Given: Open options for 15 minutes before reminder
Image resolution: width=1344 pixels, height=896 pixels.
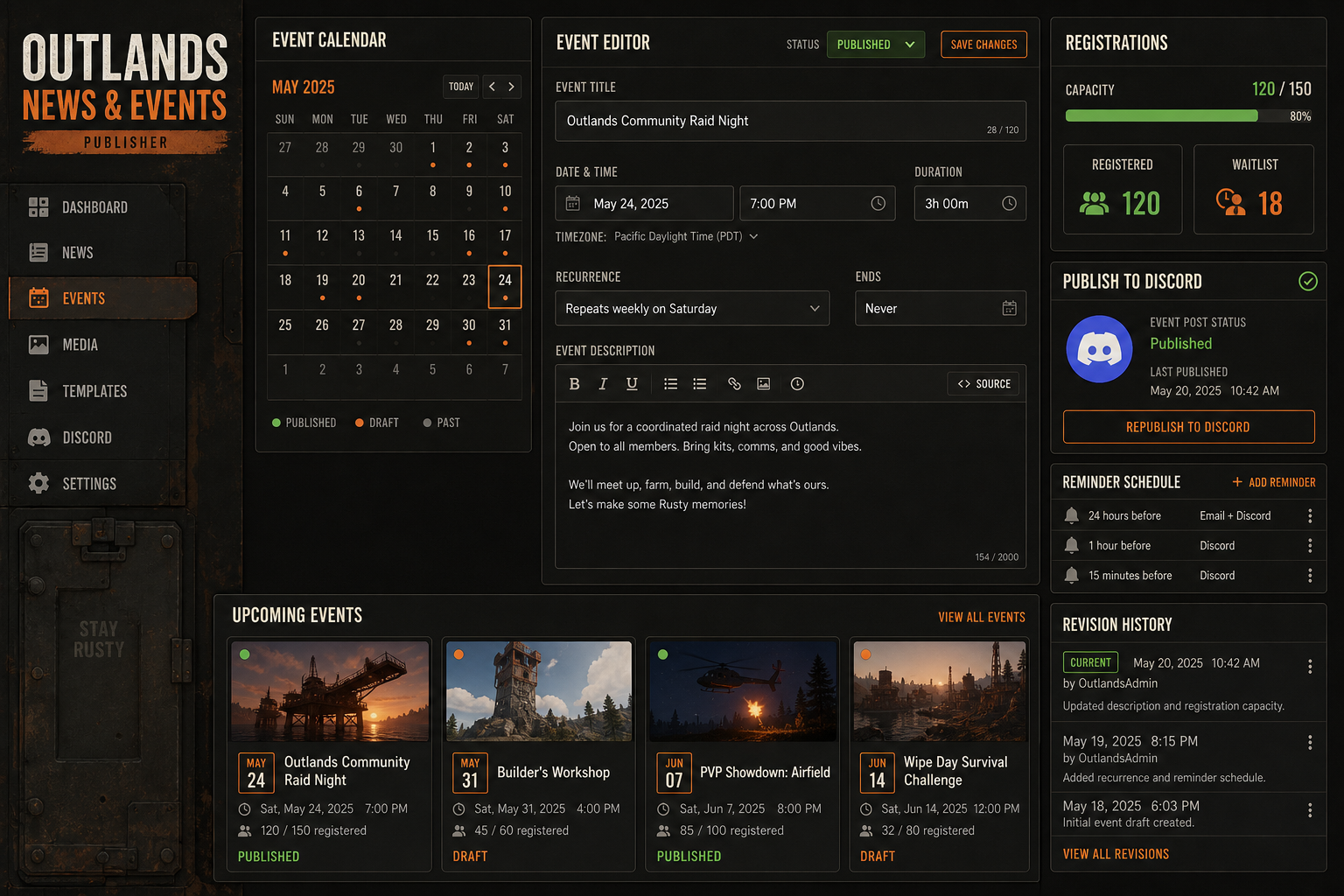Looking at the screenshot, I should (x=1310, y=576).
